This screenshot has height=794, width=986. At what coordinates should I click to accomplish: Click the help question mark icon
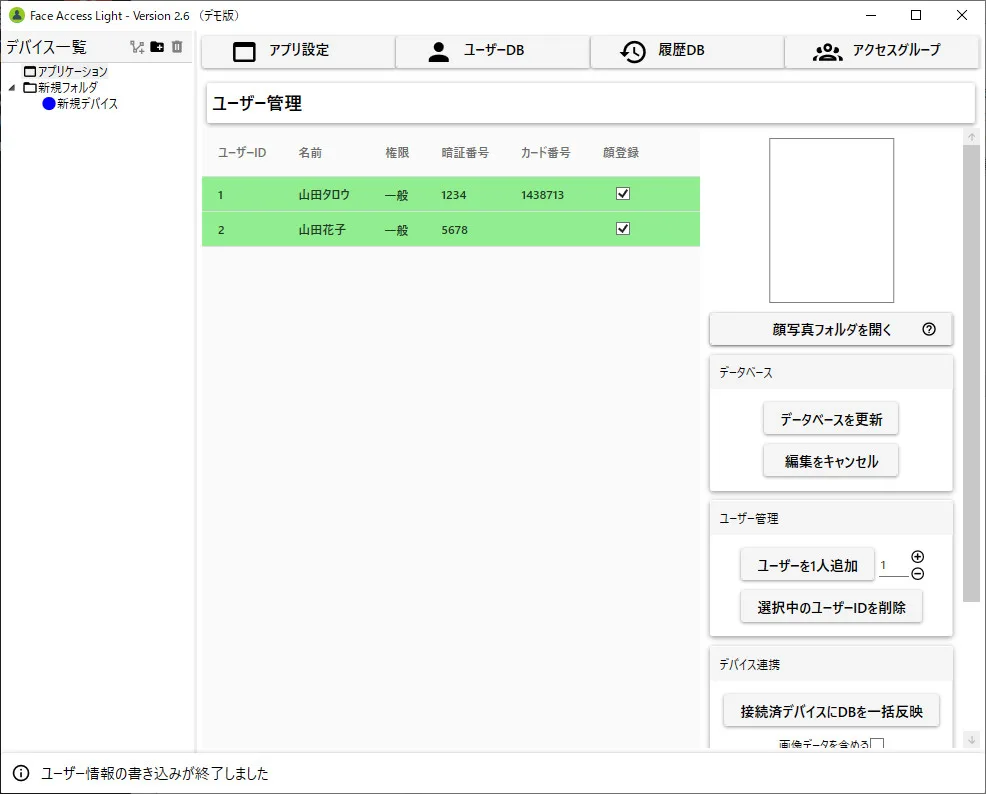tap(928, 329)
